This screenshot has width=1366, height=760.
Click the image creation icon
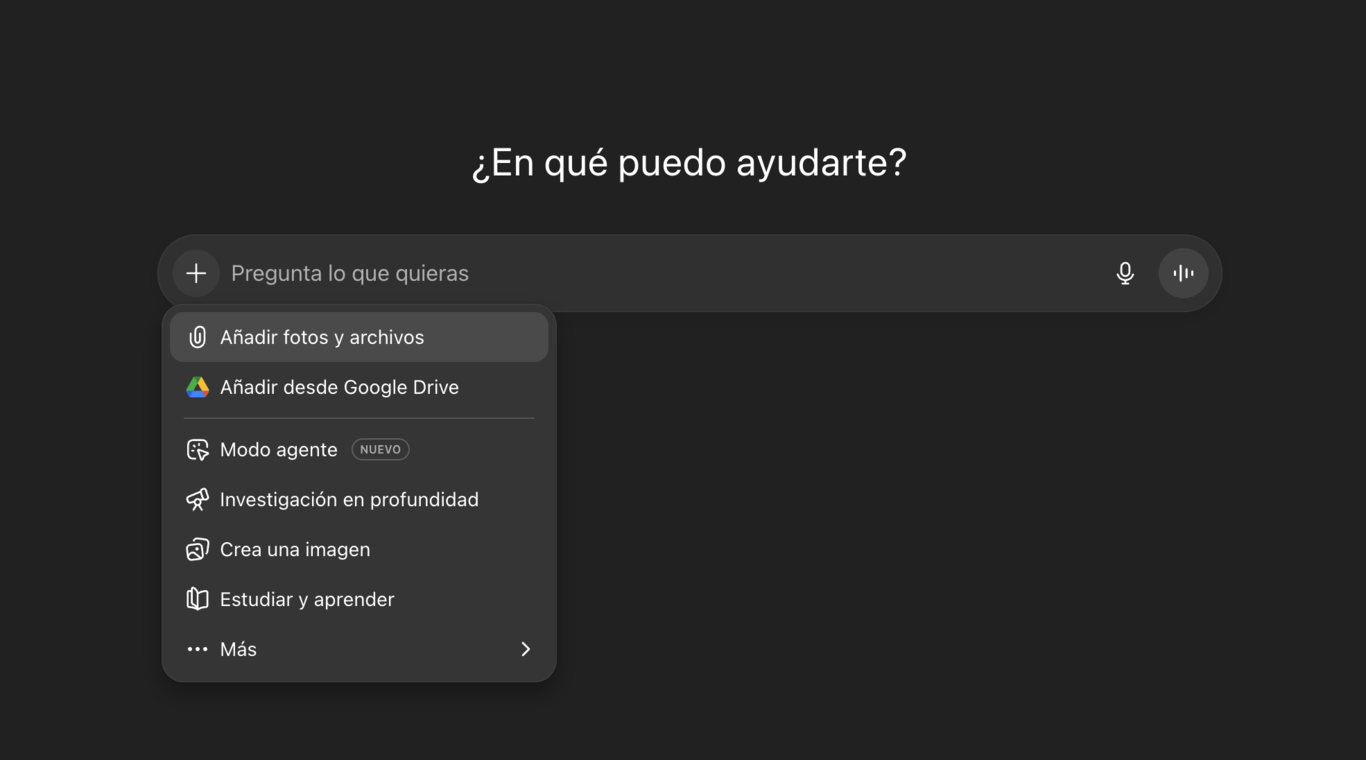click(198, 550)
